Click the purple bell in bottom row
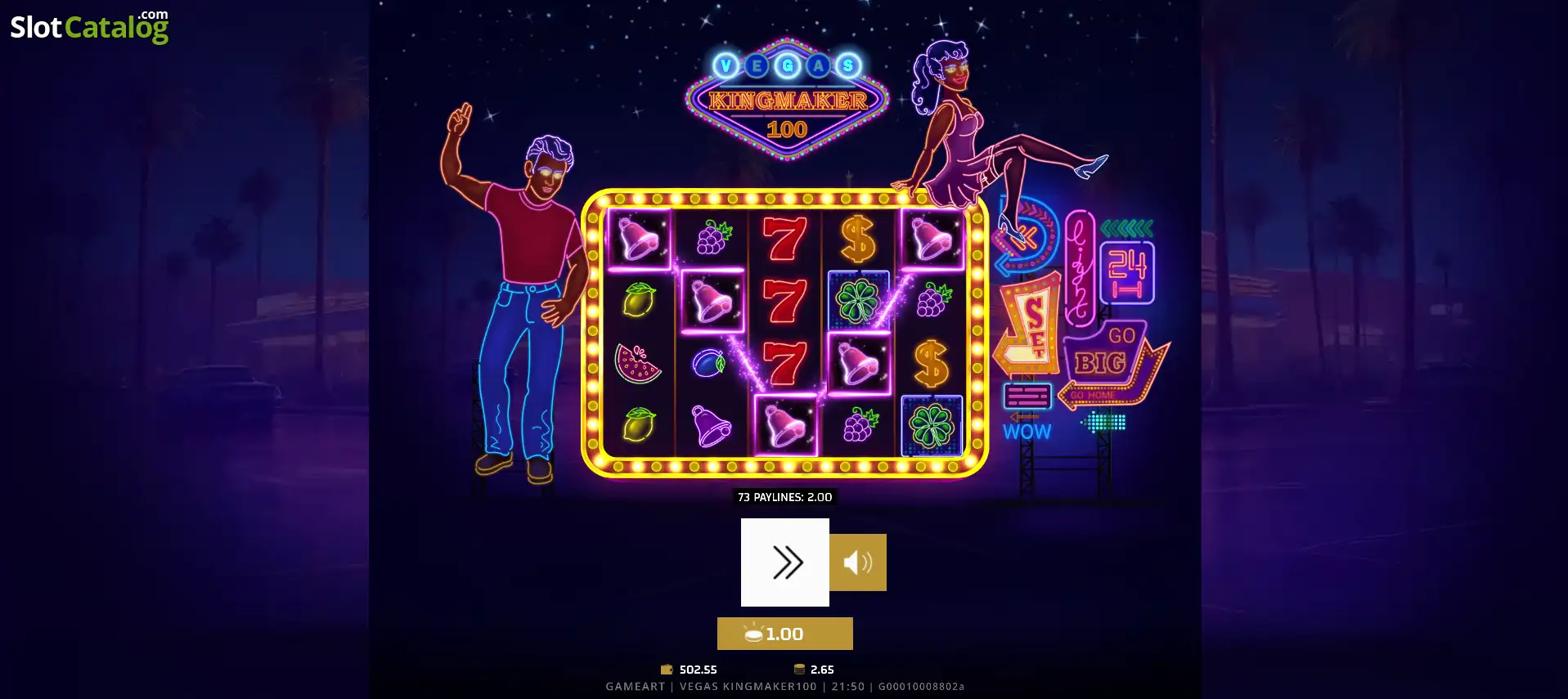 coord(711,425)
